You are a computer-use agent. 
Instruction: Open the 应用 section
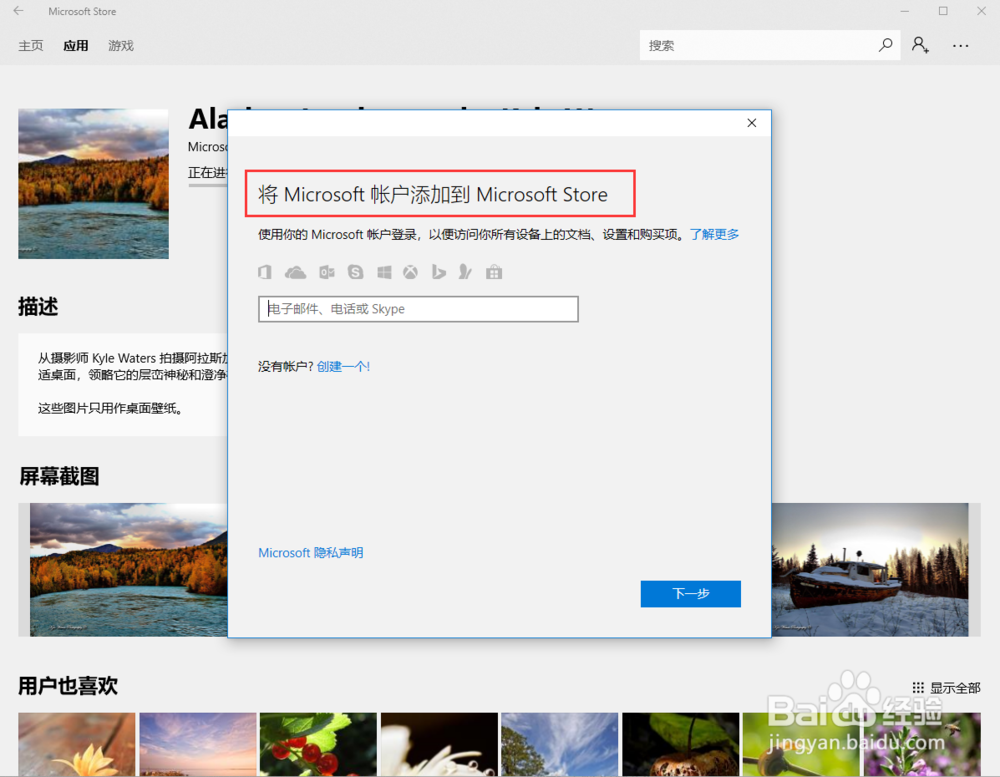[75, 45]
